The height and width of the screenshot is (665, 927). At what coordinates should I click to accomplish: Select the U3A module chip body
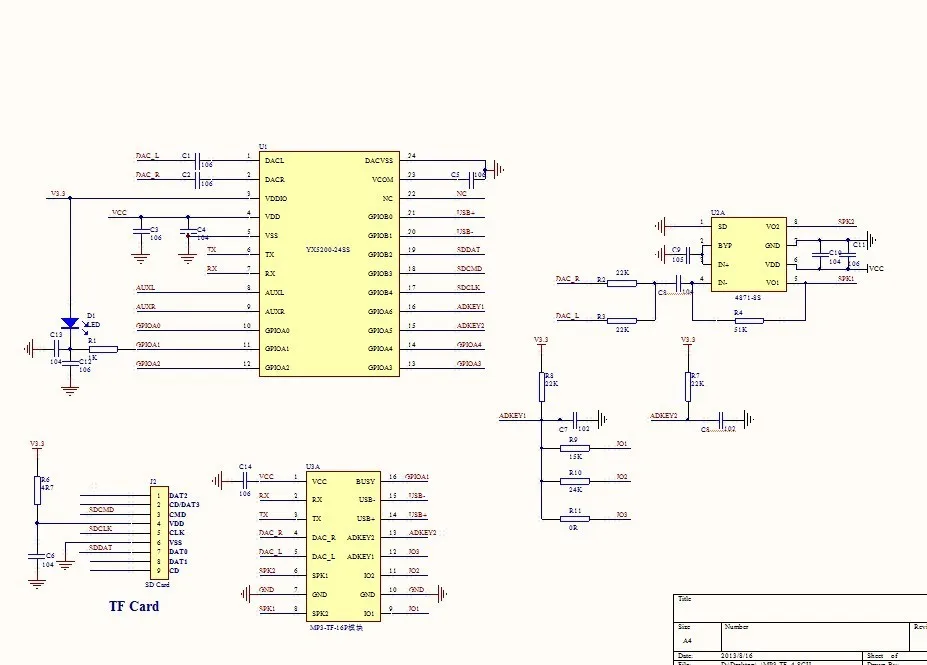coord(343,547)
